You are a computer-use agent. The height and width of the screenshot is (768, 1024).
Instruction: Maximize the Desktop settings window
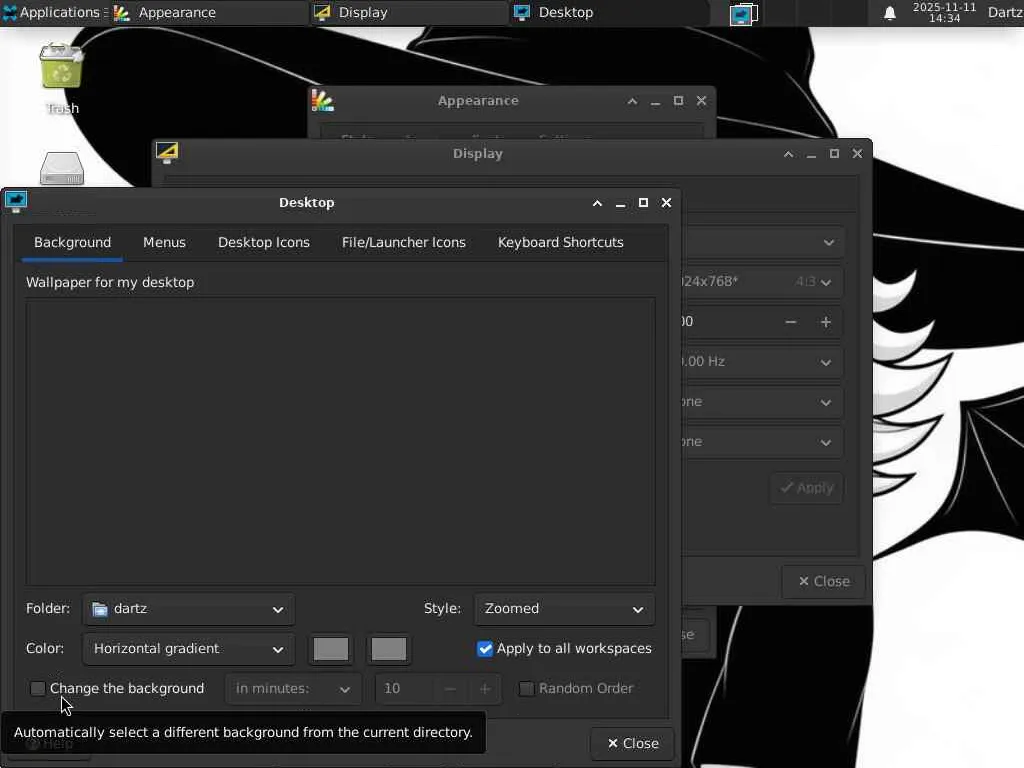[x=643, y=202]
